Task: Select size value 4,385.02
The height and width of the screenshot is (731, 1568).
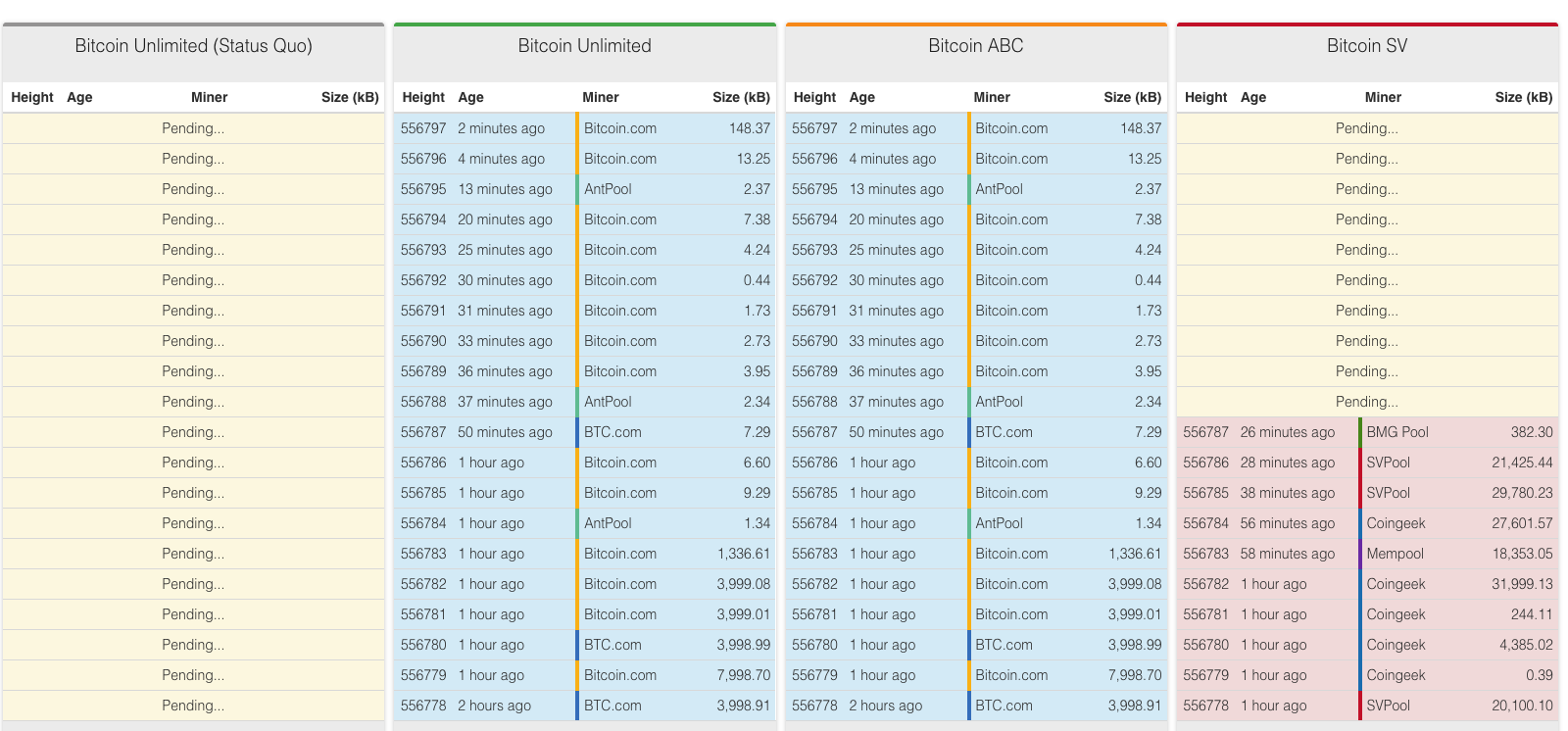Action: (x=1526, y=645)
